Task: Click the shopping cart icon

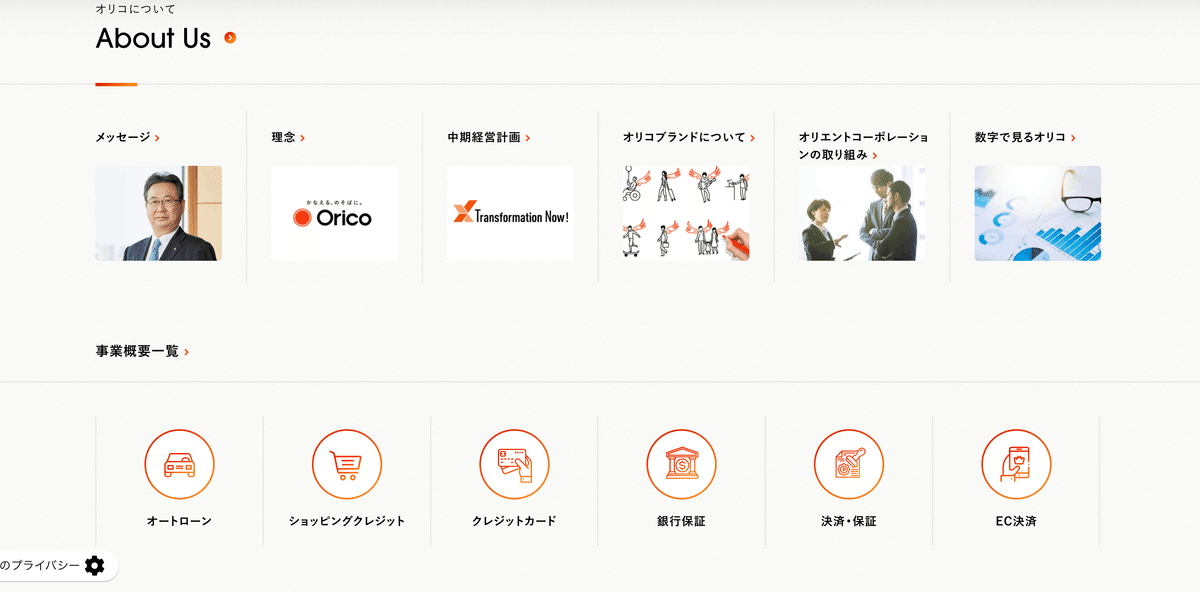Action: tap(347, 464)
